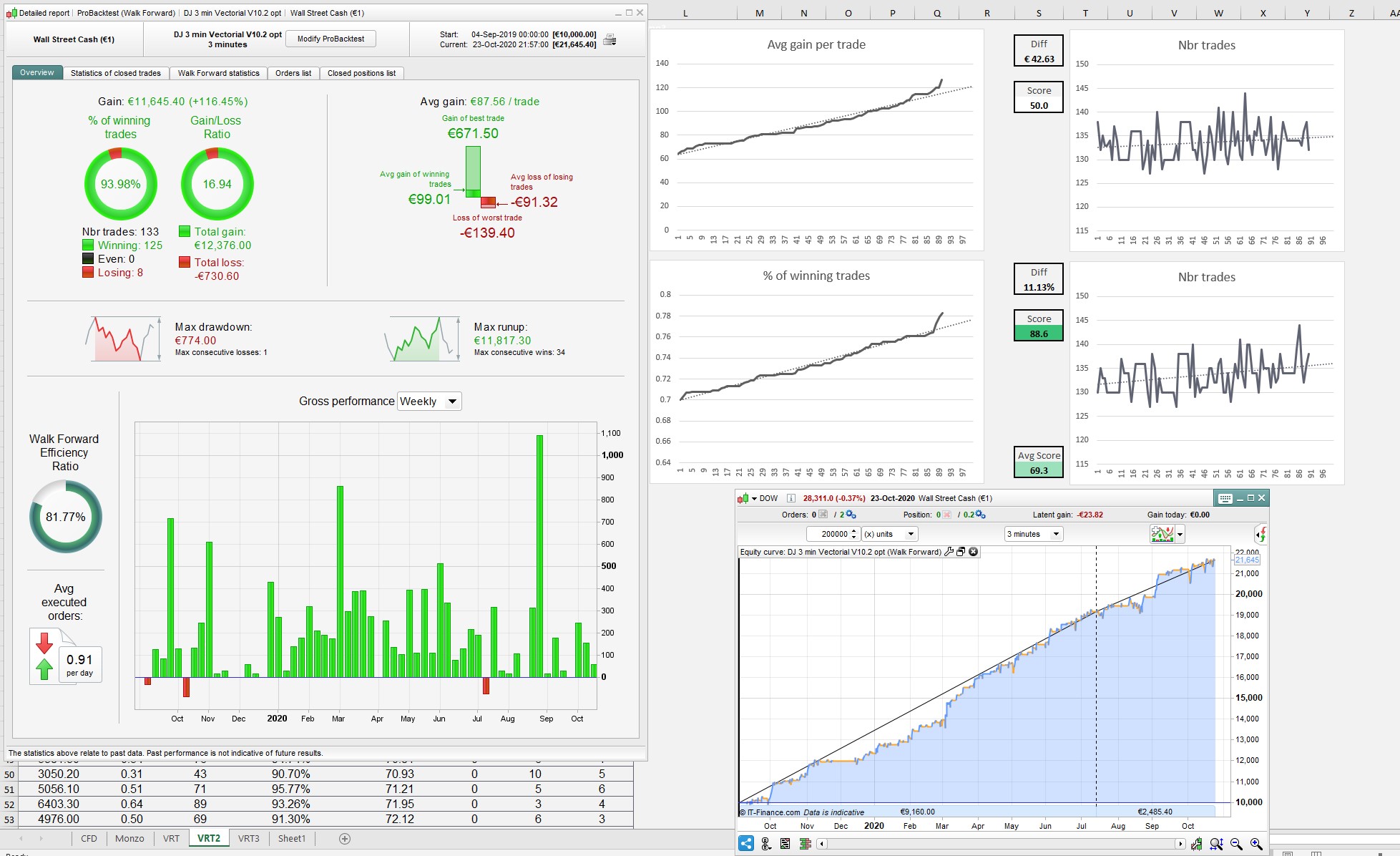Click the share chart icon
This screenshot has width=1400, height=856.
point(746,844)
